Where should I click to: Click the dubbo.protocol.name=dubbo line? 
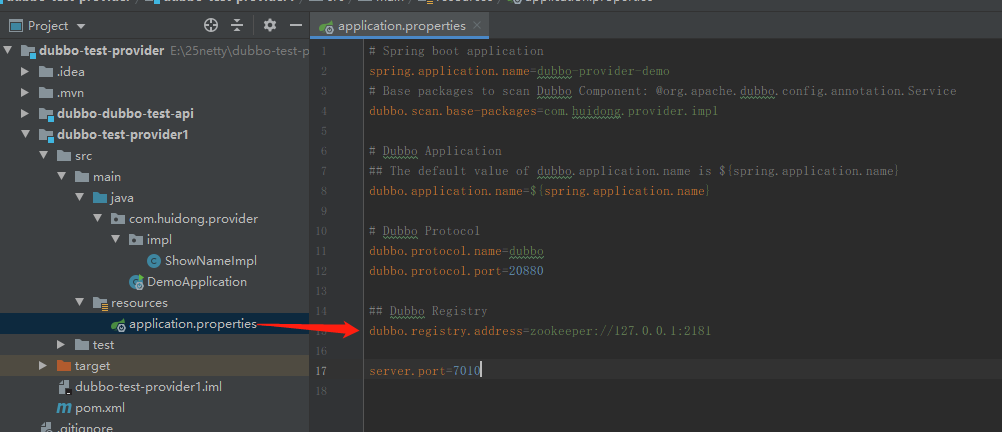[x=456, y=251]
